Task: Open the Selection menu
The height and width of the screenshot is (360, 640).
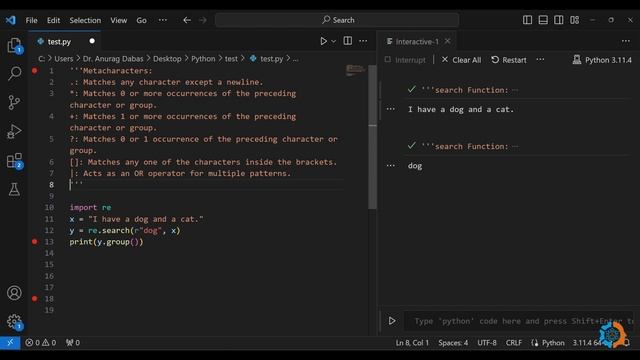Action: (85, 20)
